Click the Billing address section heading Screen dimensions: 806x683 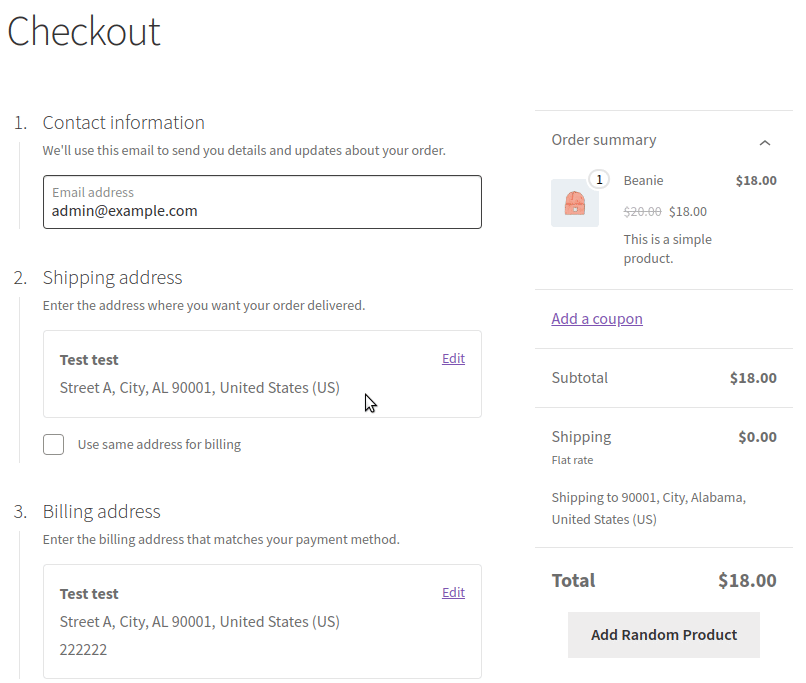pyautogui.click(x=101, y=512)
